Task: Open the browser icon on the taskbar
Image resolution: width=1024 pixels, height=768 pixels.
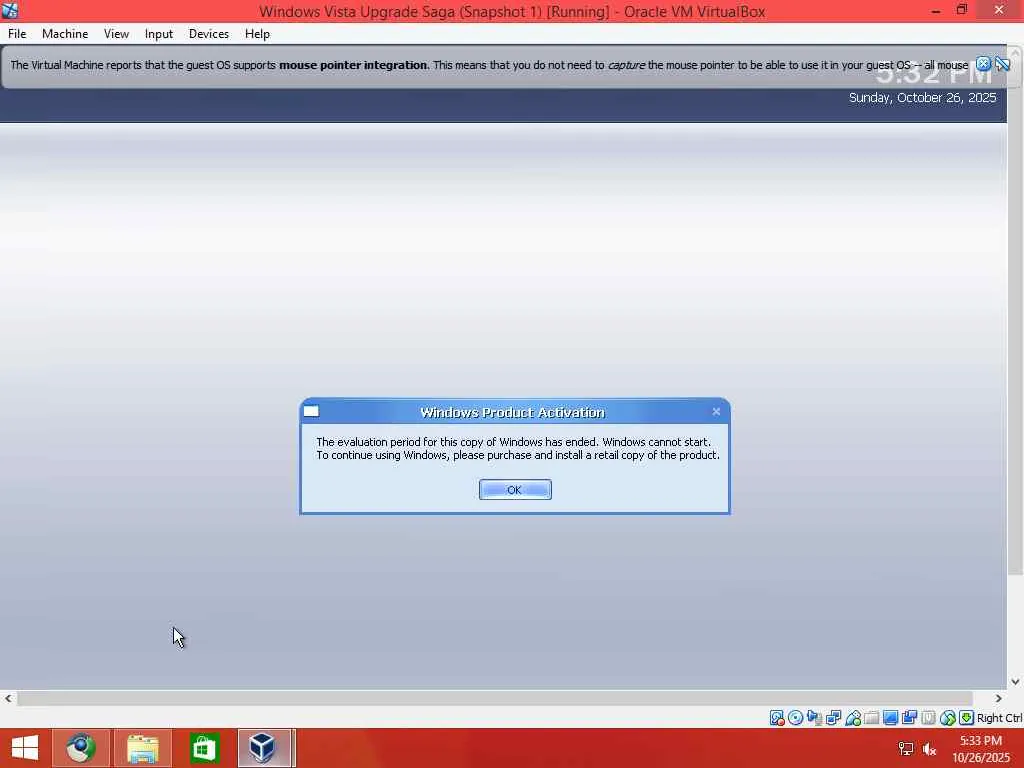Action: coord(81,748)
